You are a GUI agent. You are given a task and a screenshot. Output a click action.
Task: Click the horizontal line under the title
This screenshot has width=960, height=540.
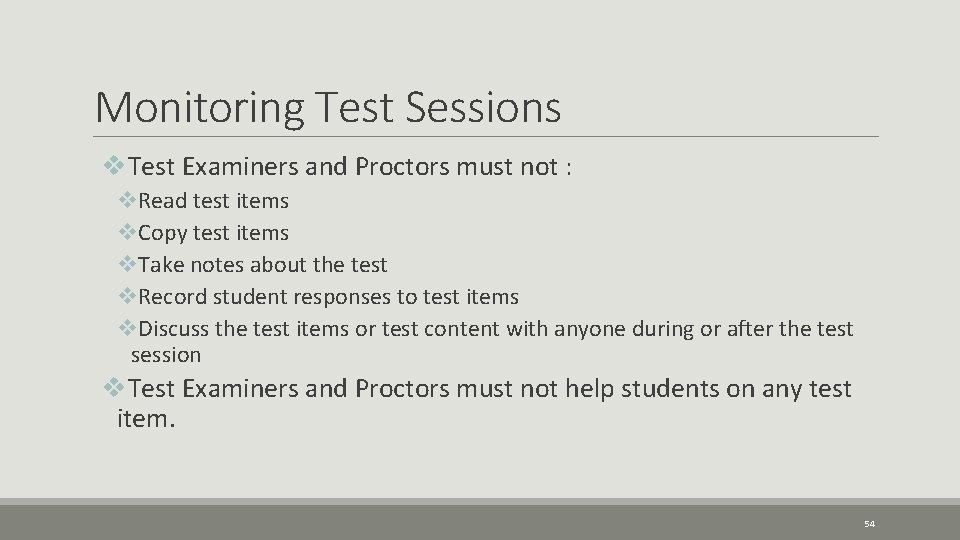pos(486,136)
